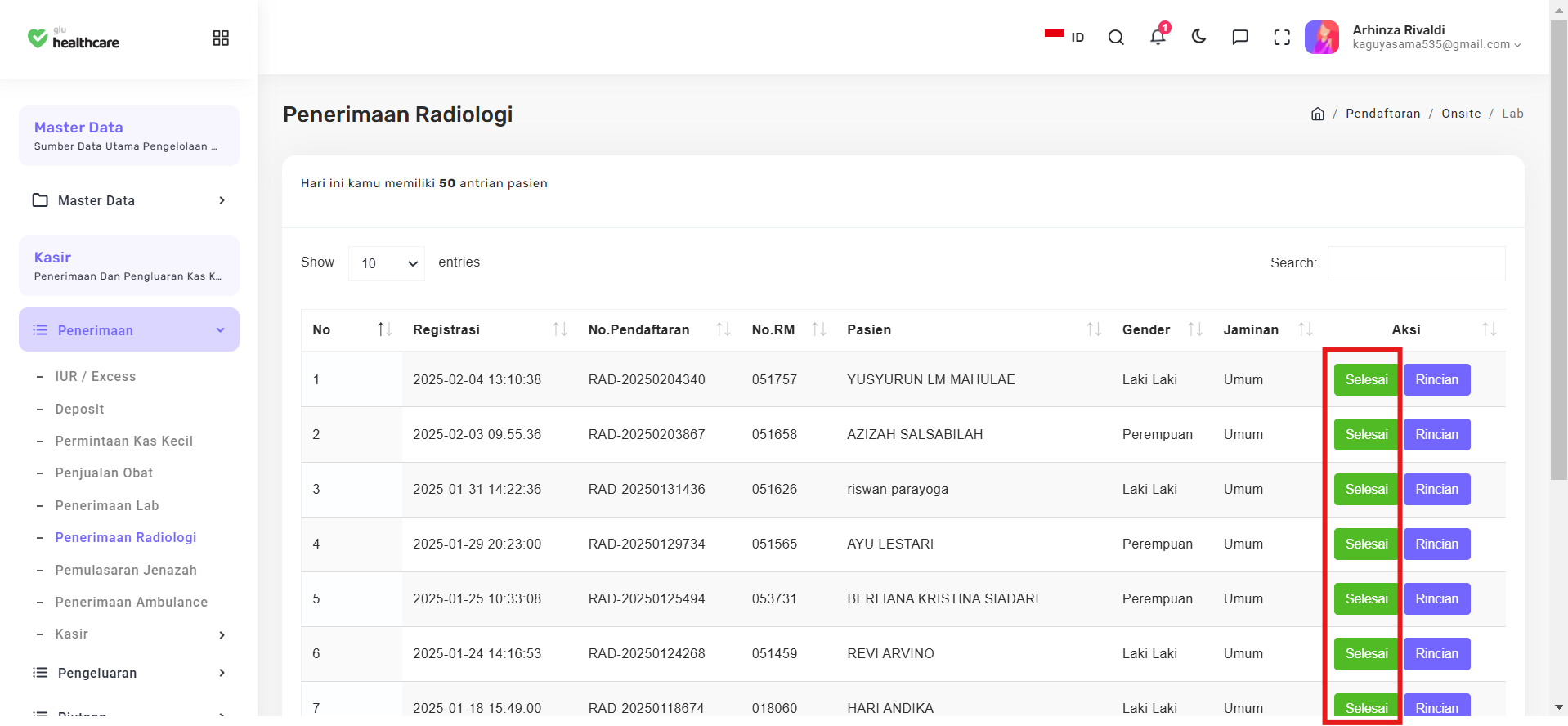Open the search magnifier icon in header
The height and width of the screenshot is (726, 1568).
1116,38
